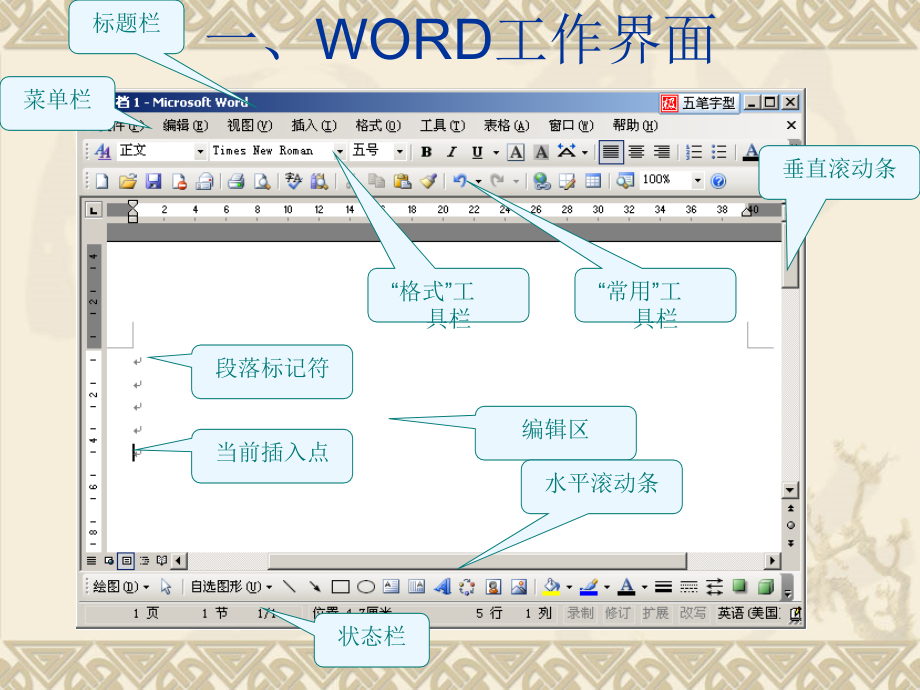Click the 扩展 status bar indicator
This screenshot has height=690, width=920.
coord(655,613)
